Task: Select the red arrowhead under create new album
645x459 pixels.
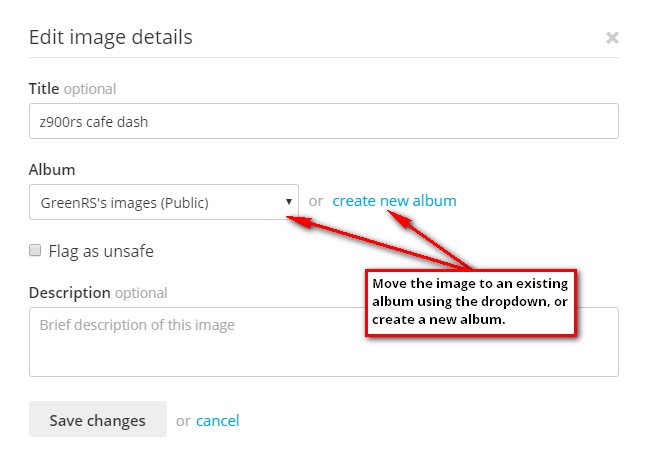Action: click(398, 218)
